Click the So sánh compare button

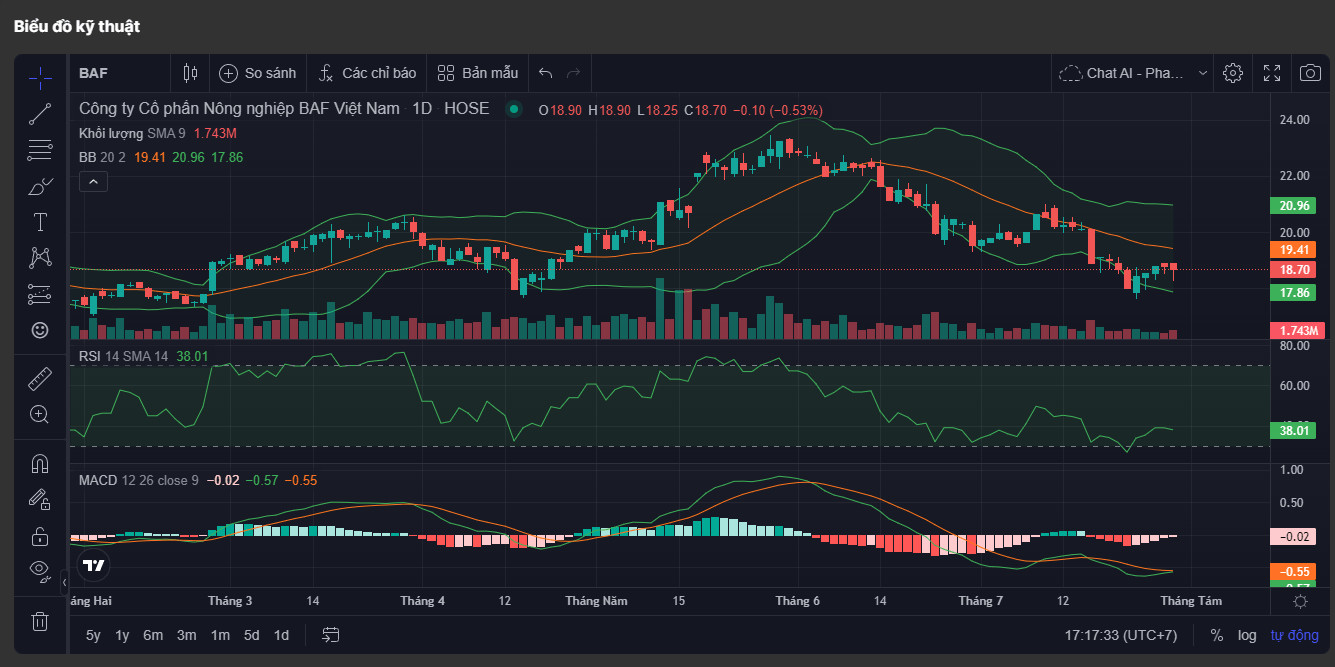tap(258, 73)
